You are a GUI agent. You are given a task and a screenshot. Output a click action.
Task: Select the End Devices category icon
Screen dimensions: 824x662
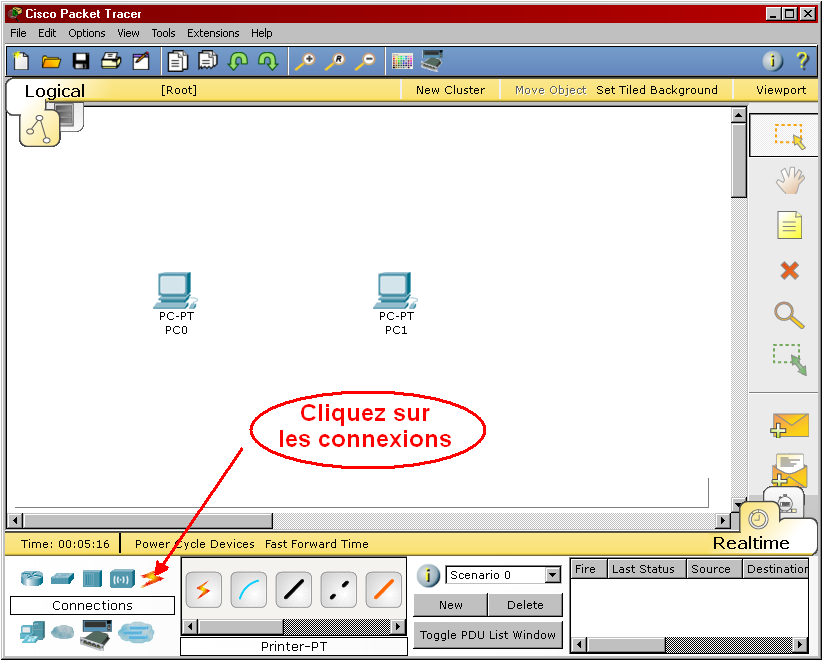click(33, 633)
